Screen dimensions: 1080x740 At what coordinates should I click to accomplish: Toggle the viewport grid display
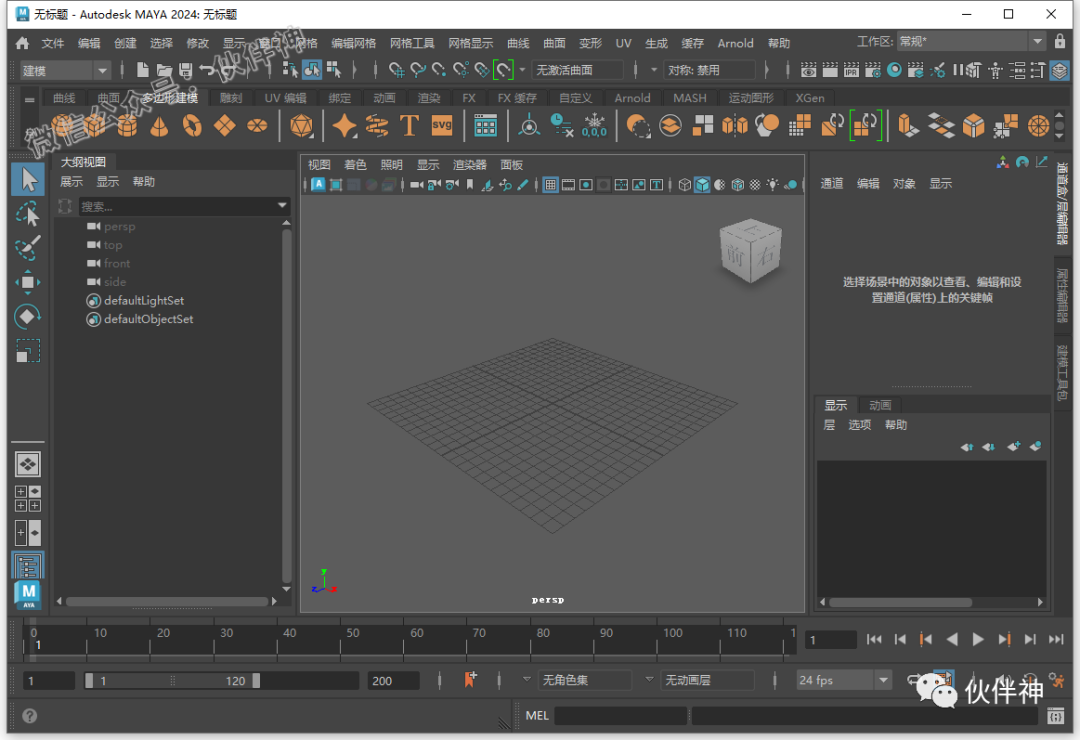(x=550, y=185)
